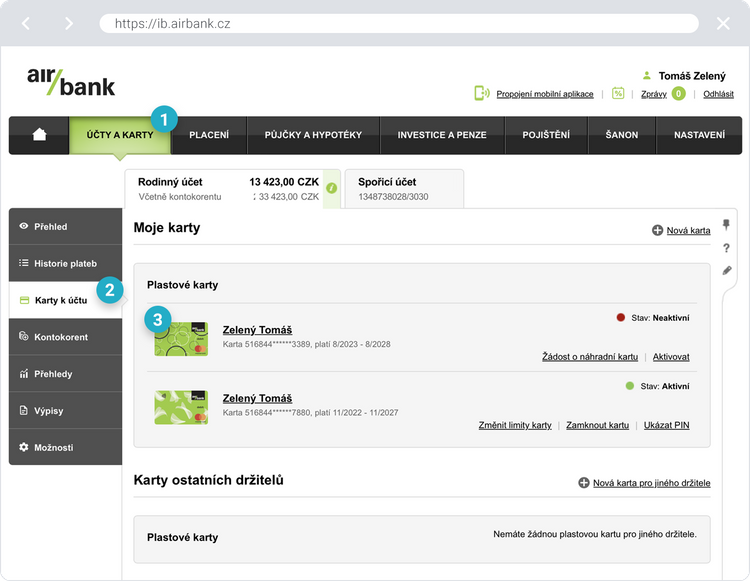Click the Aktivovat link for inactive card
The width and height of the screenshot is (750, 581).
[x=669, y=356]
